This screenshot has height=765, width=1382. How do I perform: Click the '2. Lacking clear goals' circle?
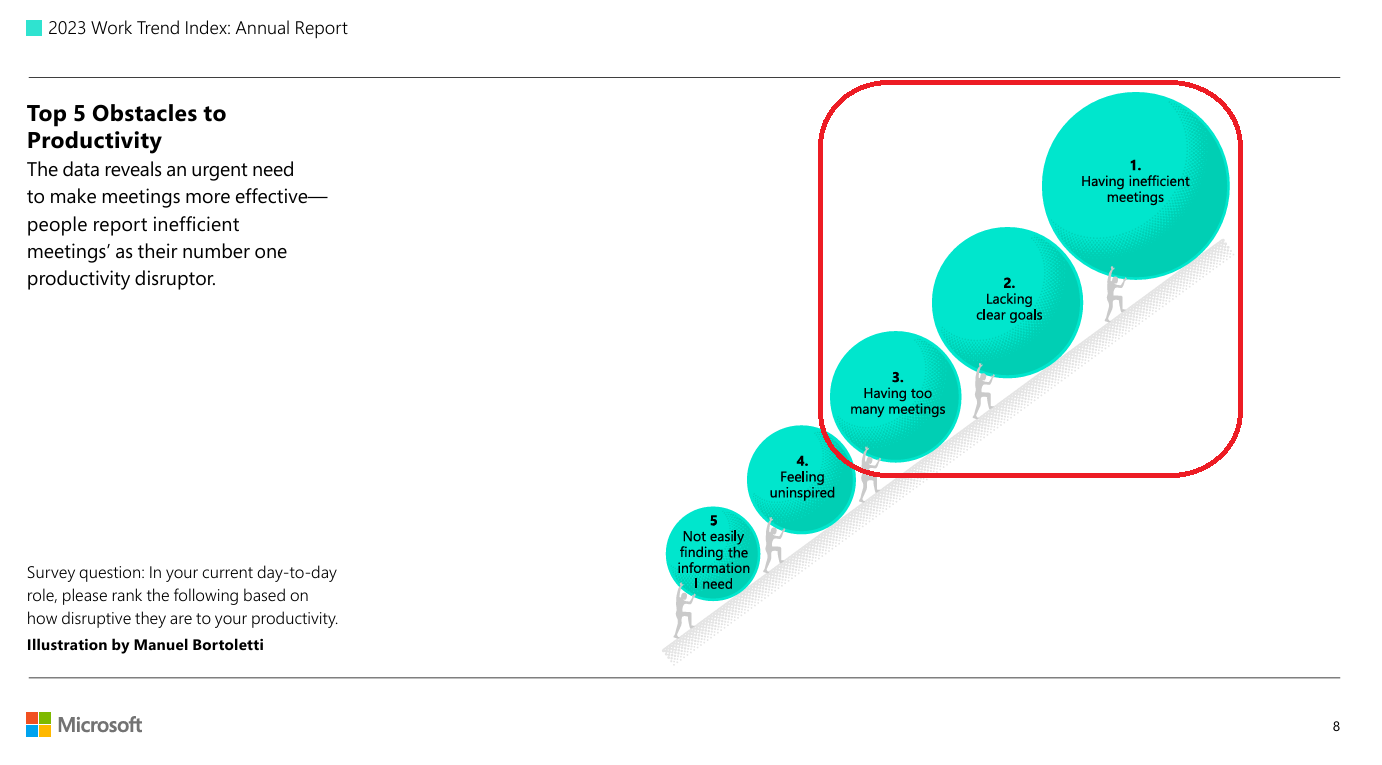pyautogui.click(x=1007, y=302)
